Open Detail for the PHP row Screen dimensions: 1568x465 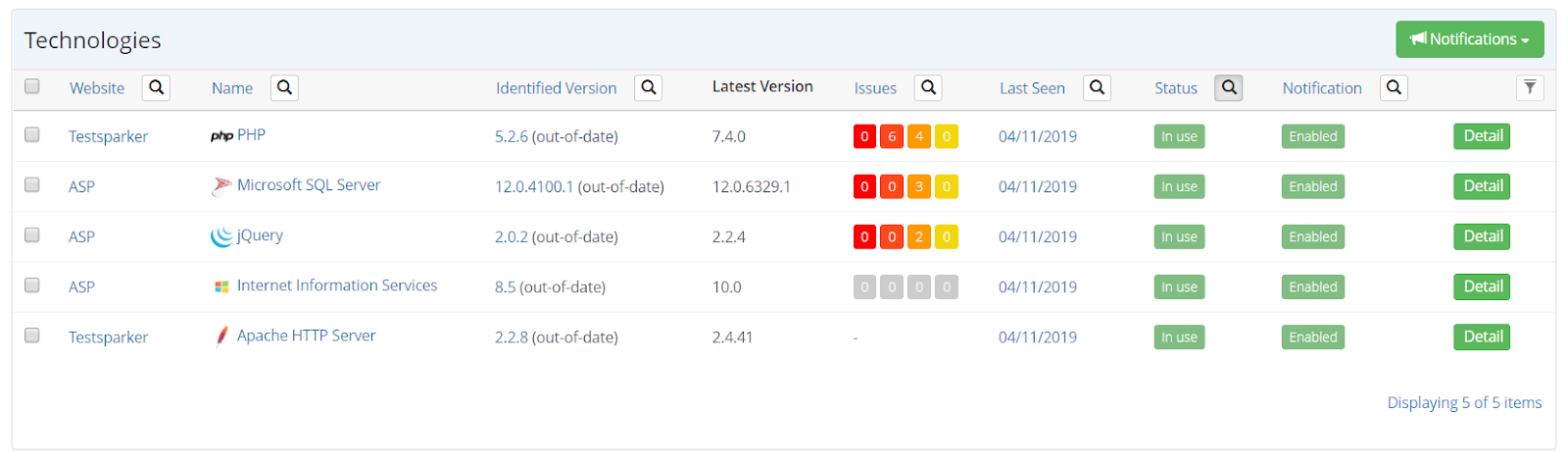click(1482, 136)
